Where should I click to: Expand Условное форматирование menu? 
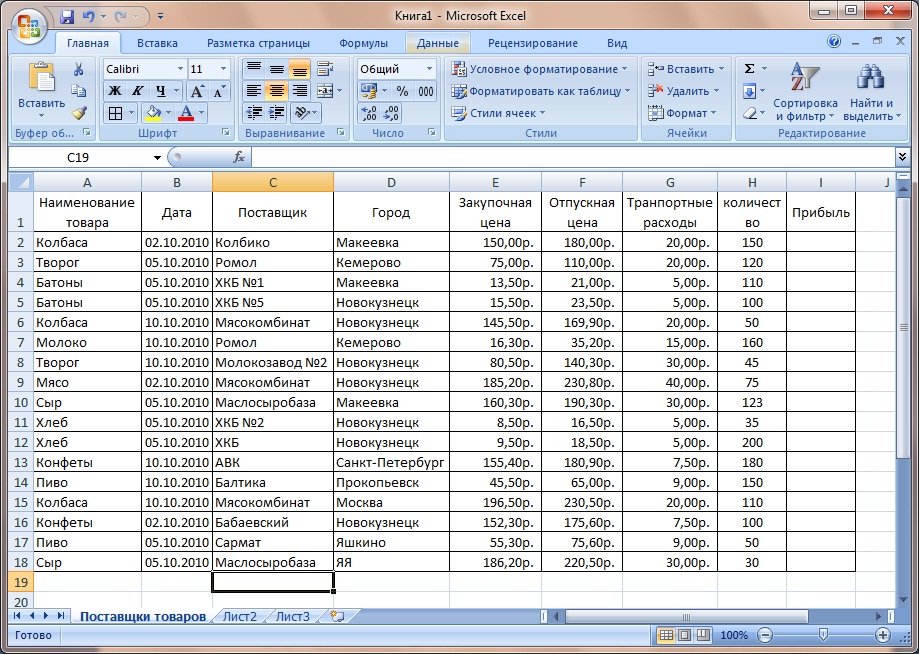pyautogui.click(x=539, y=69)
